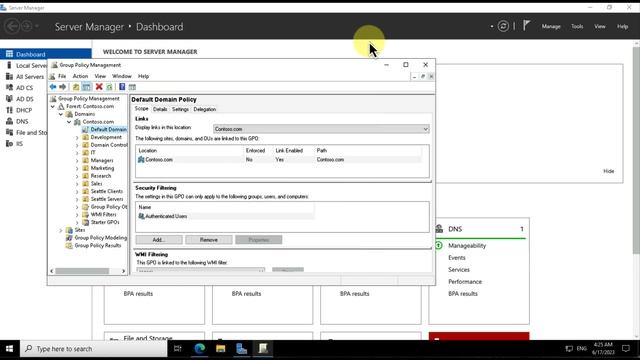Switch to the Settings tab
The image size is (640, 360).
point(180,109)
